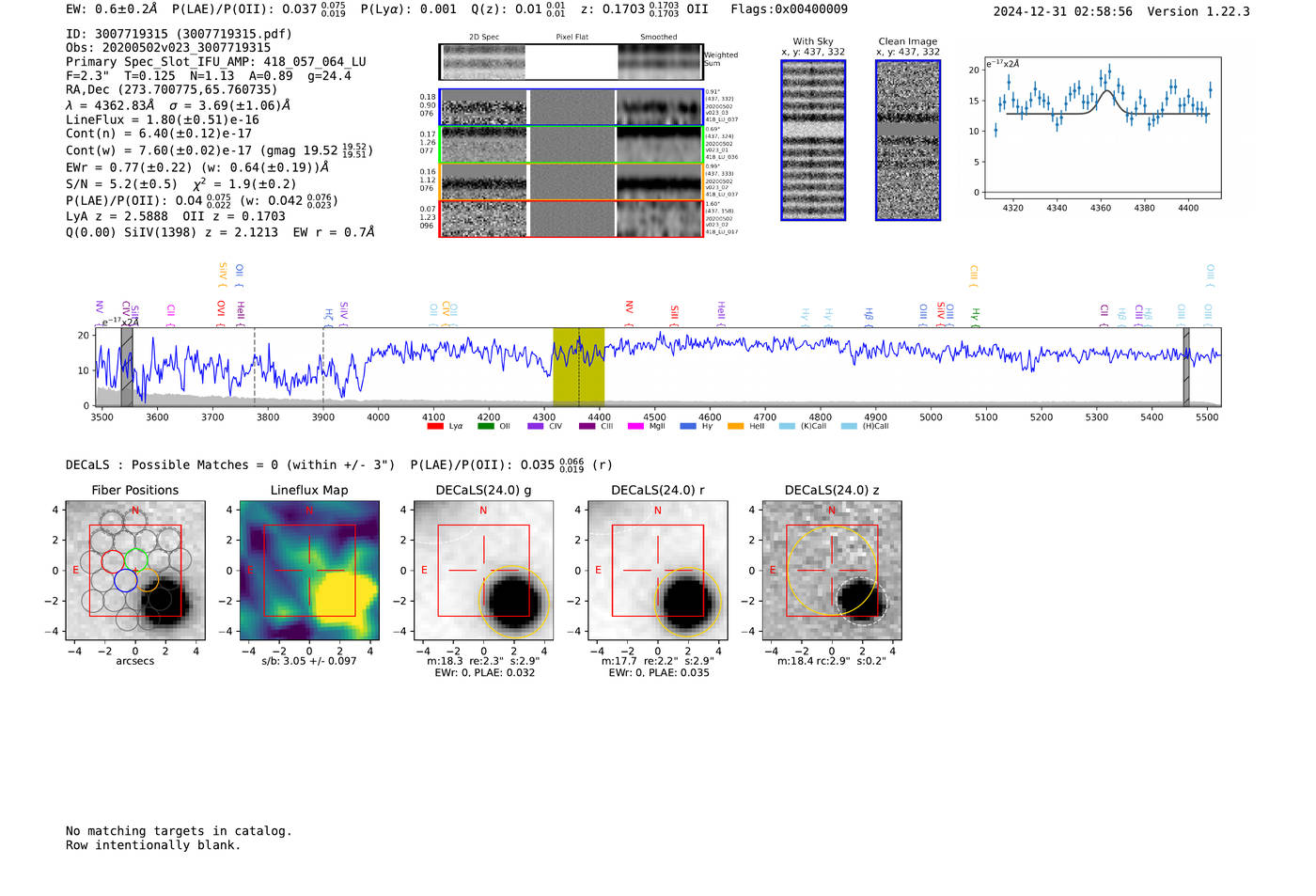Image resolution: width=1316 pixels, height=896 pixels.
Task: Click the Lyα red legend swatch
Action: (x=435, y=426)
